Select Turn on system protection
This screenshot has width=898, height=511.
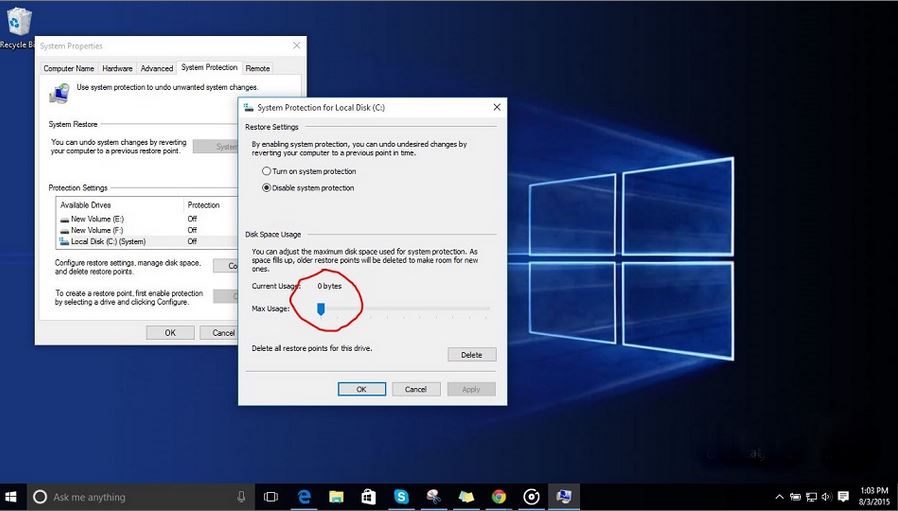(309, 171)
